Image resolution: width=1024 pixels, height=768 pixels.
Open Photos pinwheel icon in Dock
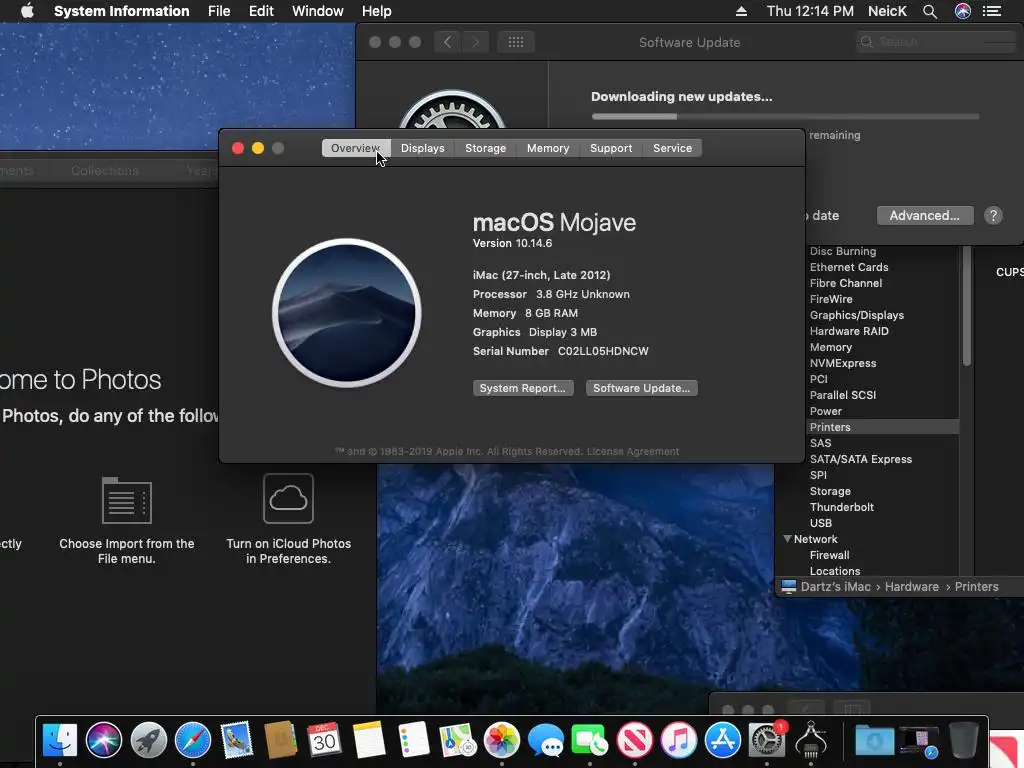pos(502,740)
